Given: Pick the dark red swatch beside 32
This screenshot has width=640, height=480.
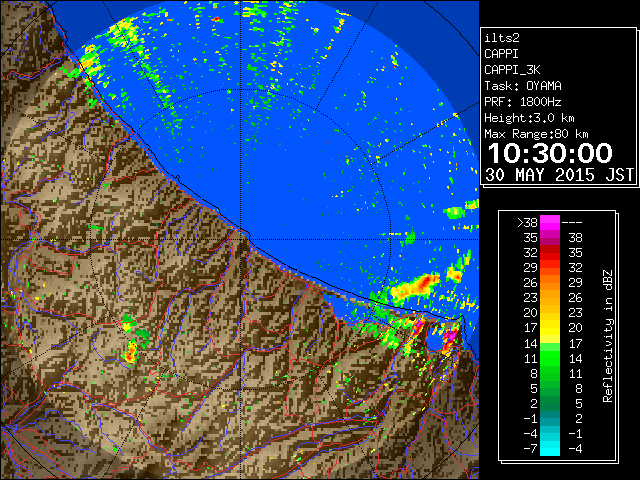Looking at the screenshot, I should click(550, 253).
